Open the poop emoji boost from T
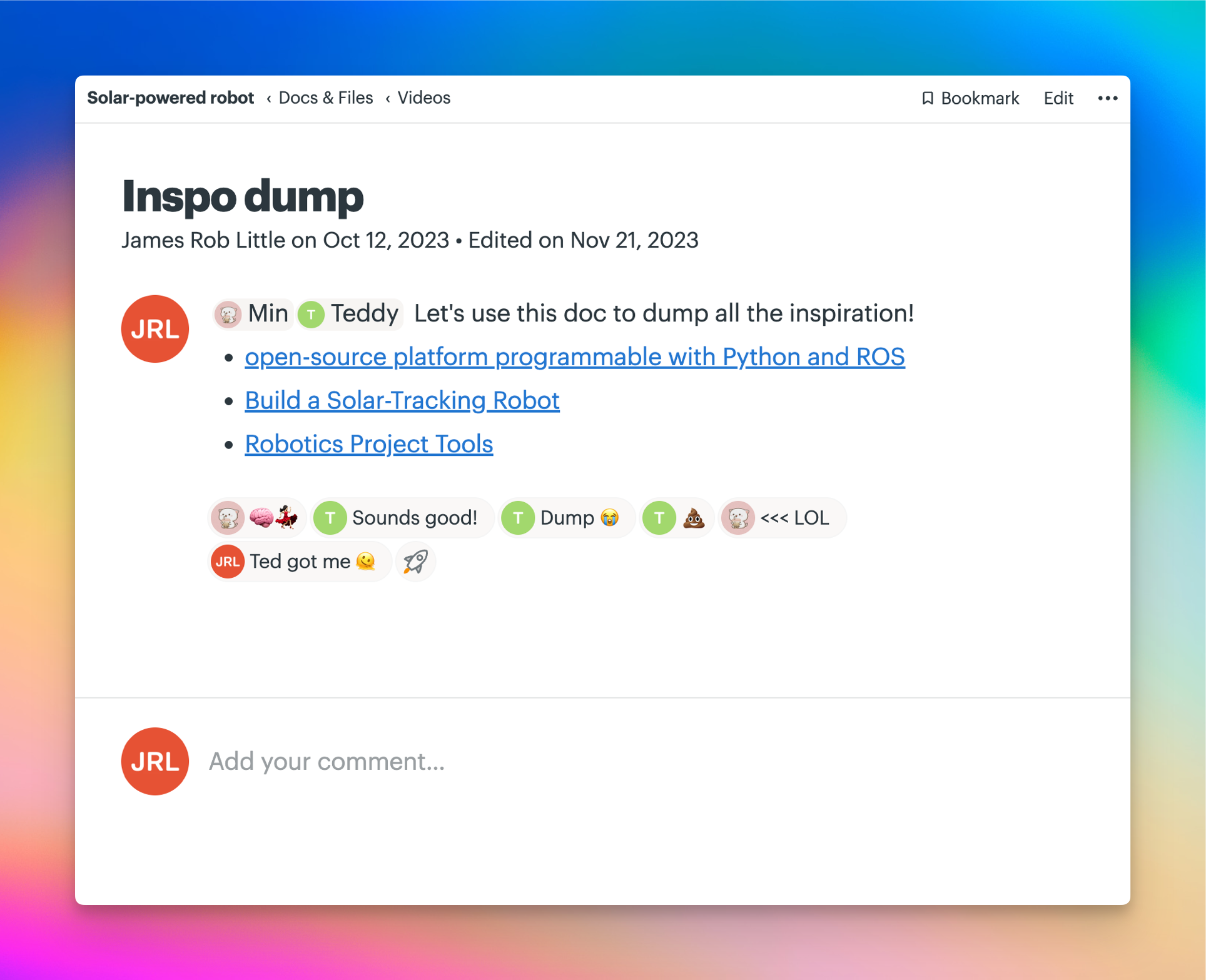The height and width of the screenshot is (980, 1206). click(677, 518)
